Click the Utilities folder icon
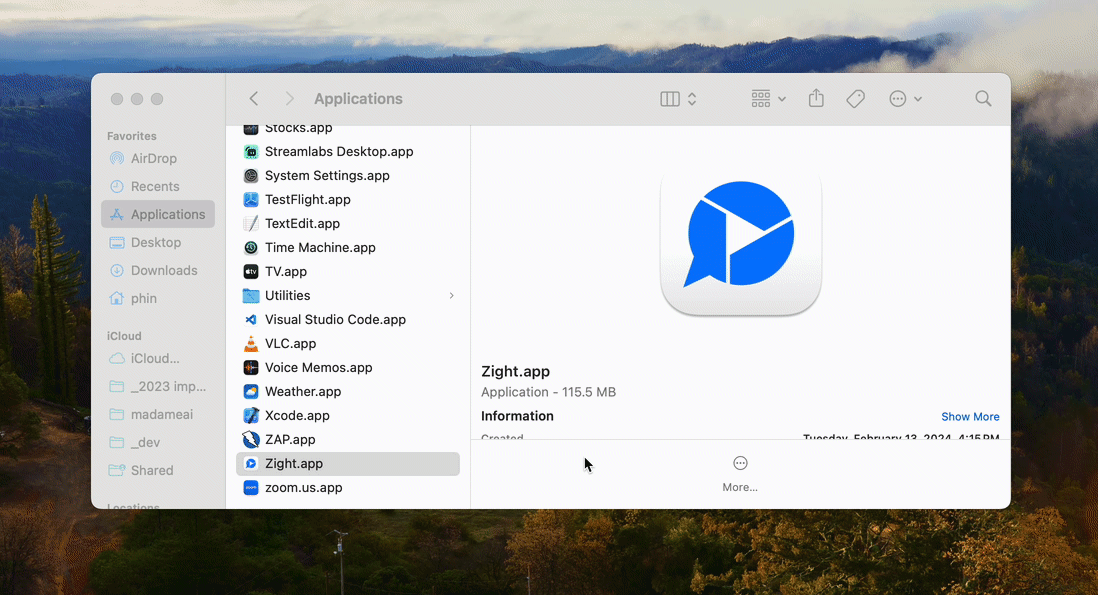 click(x=251, y=295)
